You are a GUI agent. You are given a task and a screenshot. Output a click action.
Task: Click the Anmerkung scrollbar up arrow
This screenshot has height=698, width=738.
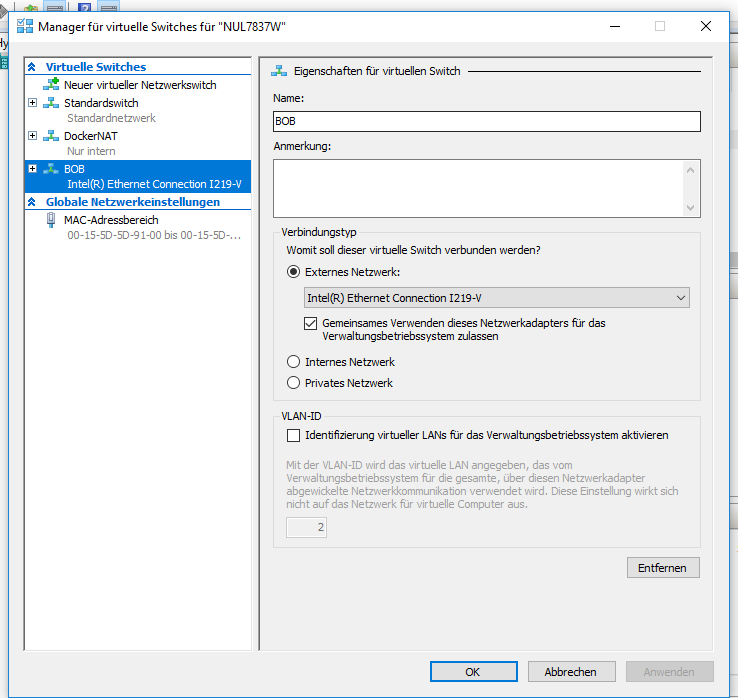(690, 170)
